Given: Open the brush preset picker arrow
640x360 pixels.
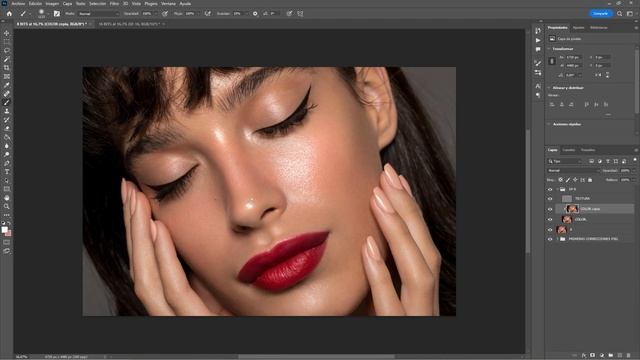Looking at the screenshot, I should [x=48, y=13].
